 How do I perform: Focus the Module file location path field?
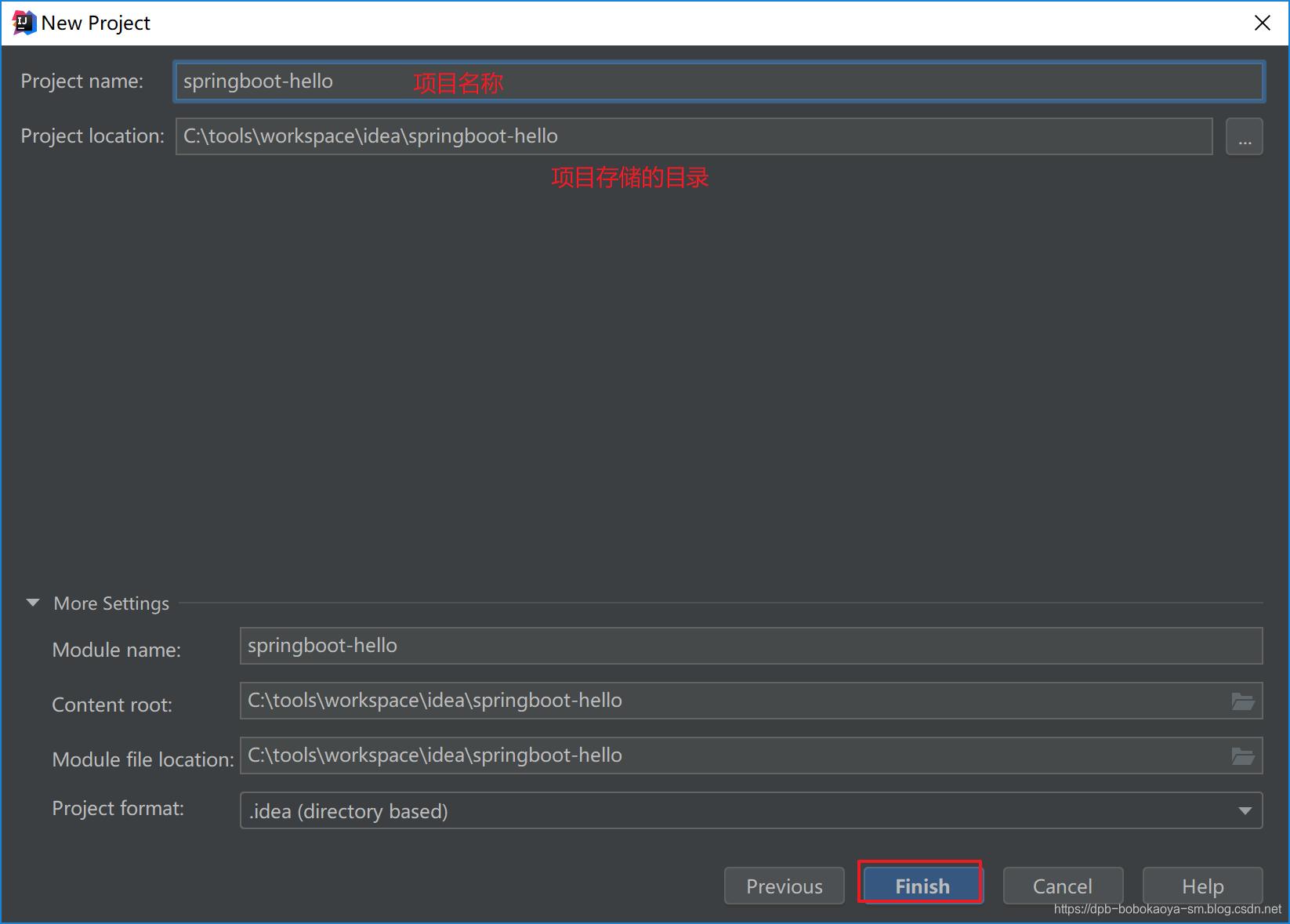click(751, 756)
